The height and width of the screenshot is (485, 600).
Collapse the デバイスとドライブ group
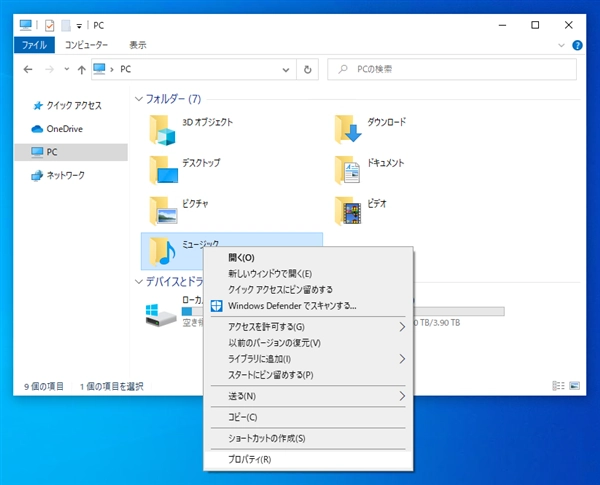coord(139,282)
